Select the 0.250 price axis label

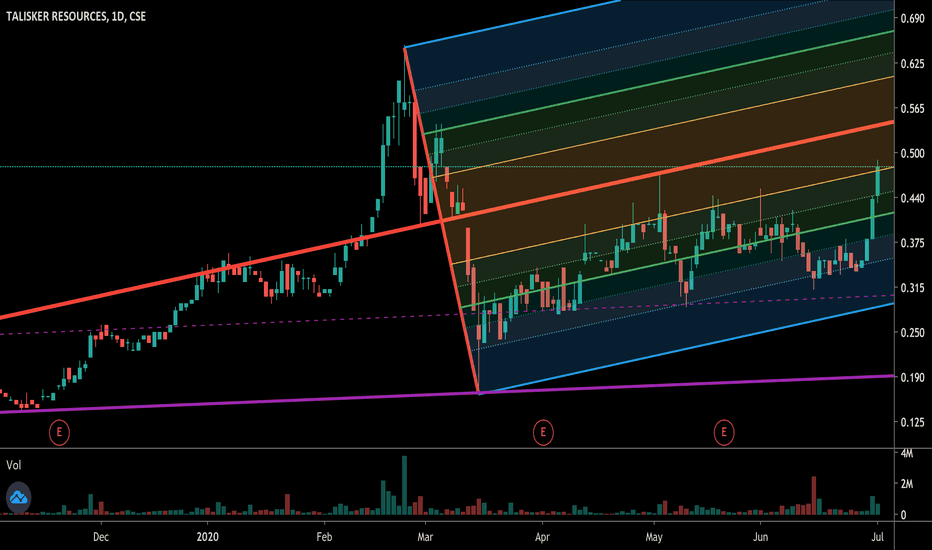[x=912, y=332]
